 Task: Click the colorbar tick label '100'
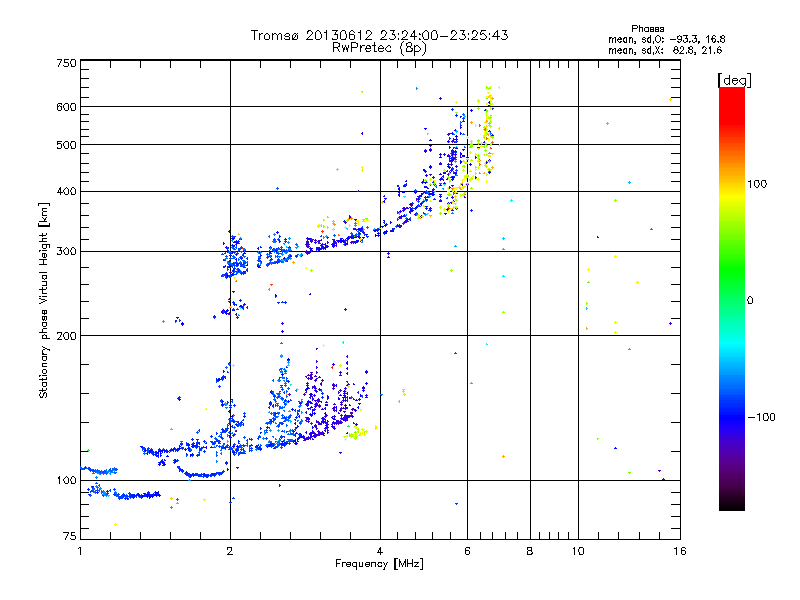click(757, 184)
